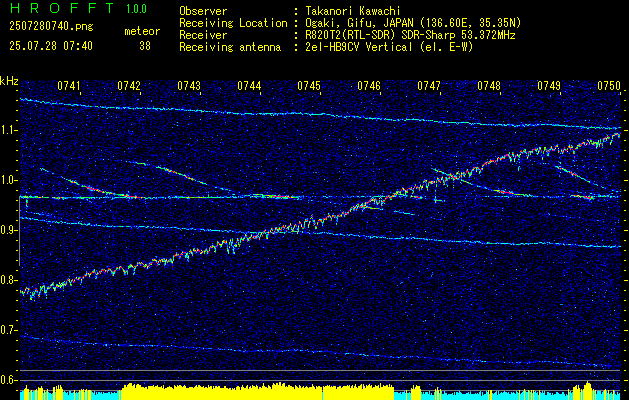Click time marker 0745
The image size is (629, 400).
309,85
